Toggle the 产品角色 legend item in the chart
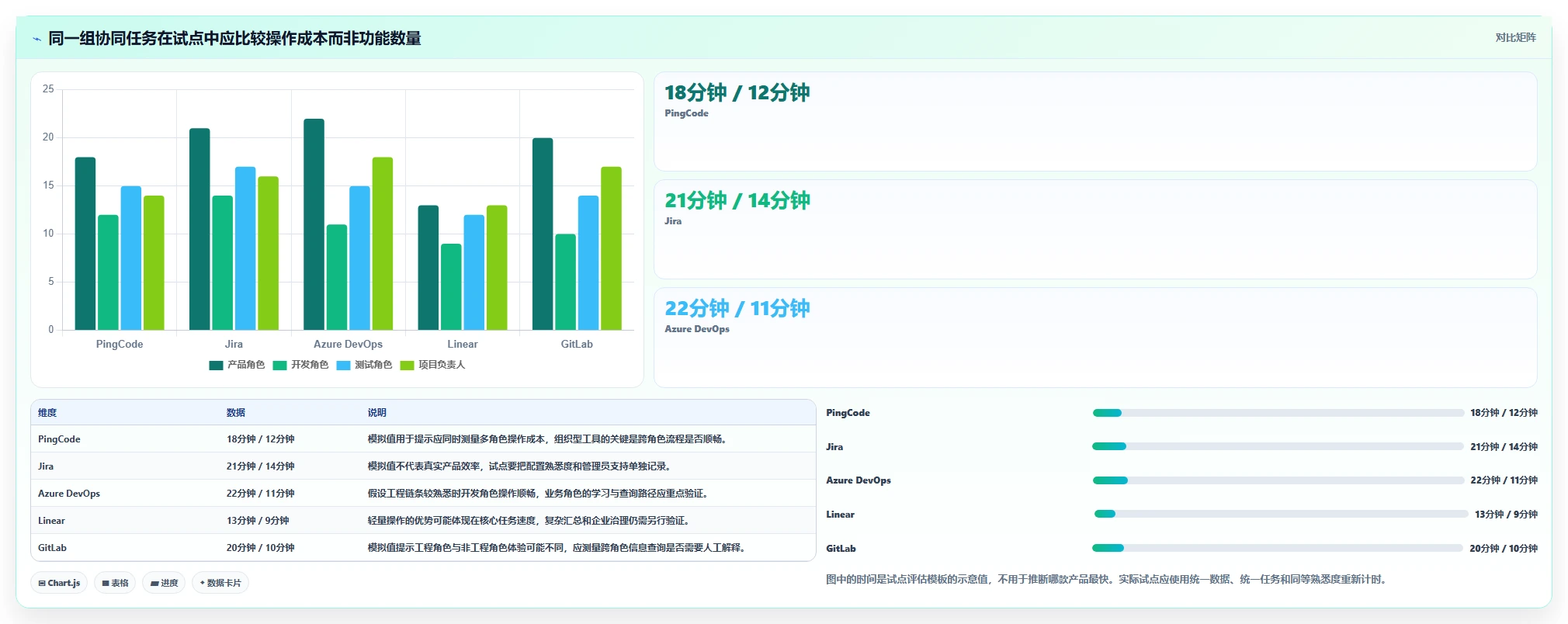 [237, 365]
